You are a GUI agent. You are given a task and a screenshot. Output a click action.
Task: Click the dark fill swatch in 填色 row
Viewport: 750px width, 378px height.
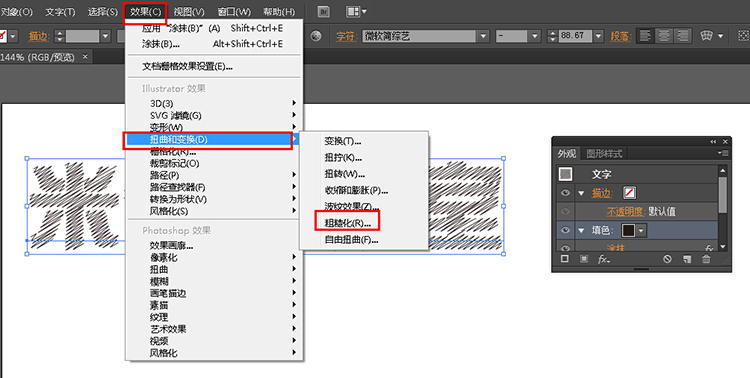tap(628, 231)
